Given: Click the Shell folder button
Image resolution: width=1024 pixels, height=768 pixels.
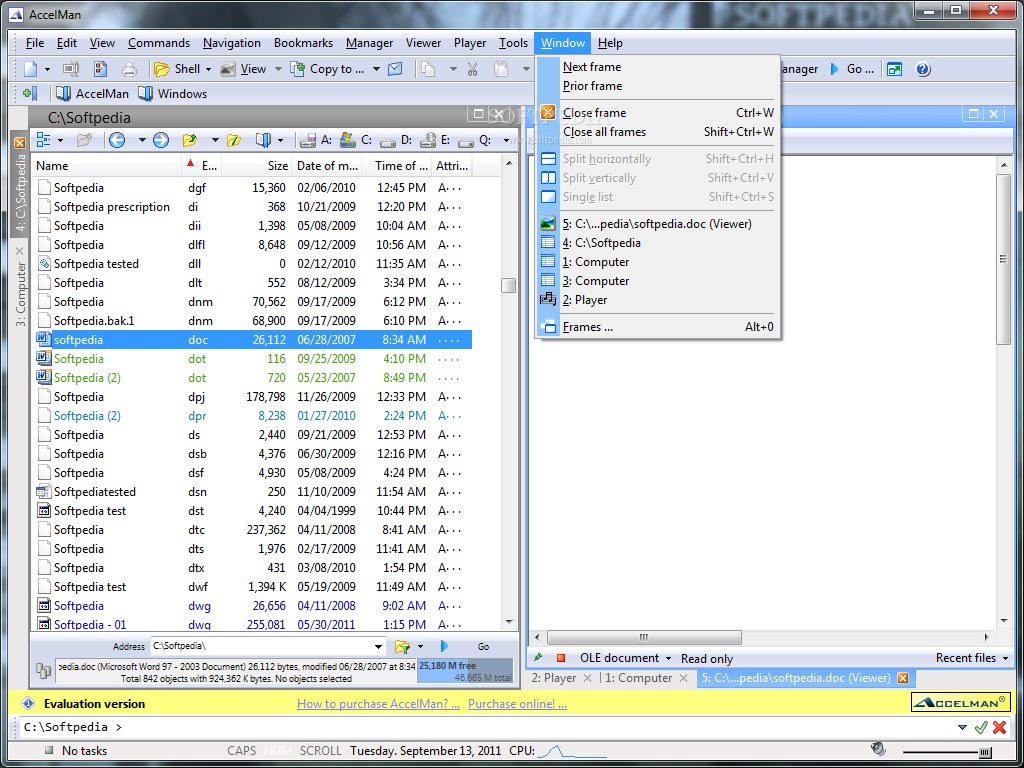Looking at the screenshot, I should pos(177,69).
